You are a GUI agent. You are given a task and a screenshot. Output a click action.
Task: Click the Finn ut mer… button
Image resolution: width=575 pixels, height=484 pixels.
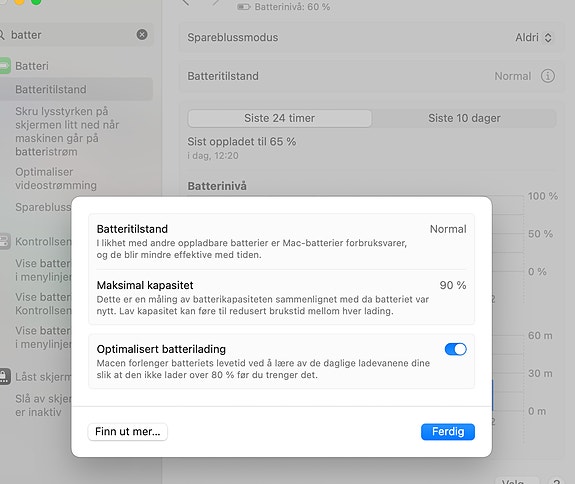pos(128,432)
